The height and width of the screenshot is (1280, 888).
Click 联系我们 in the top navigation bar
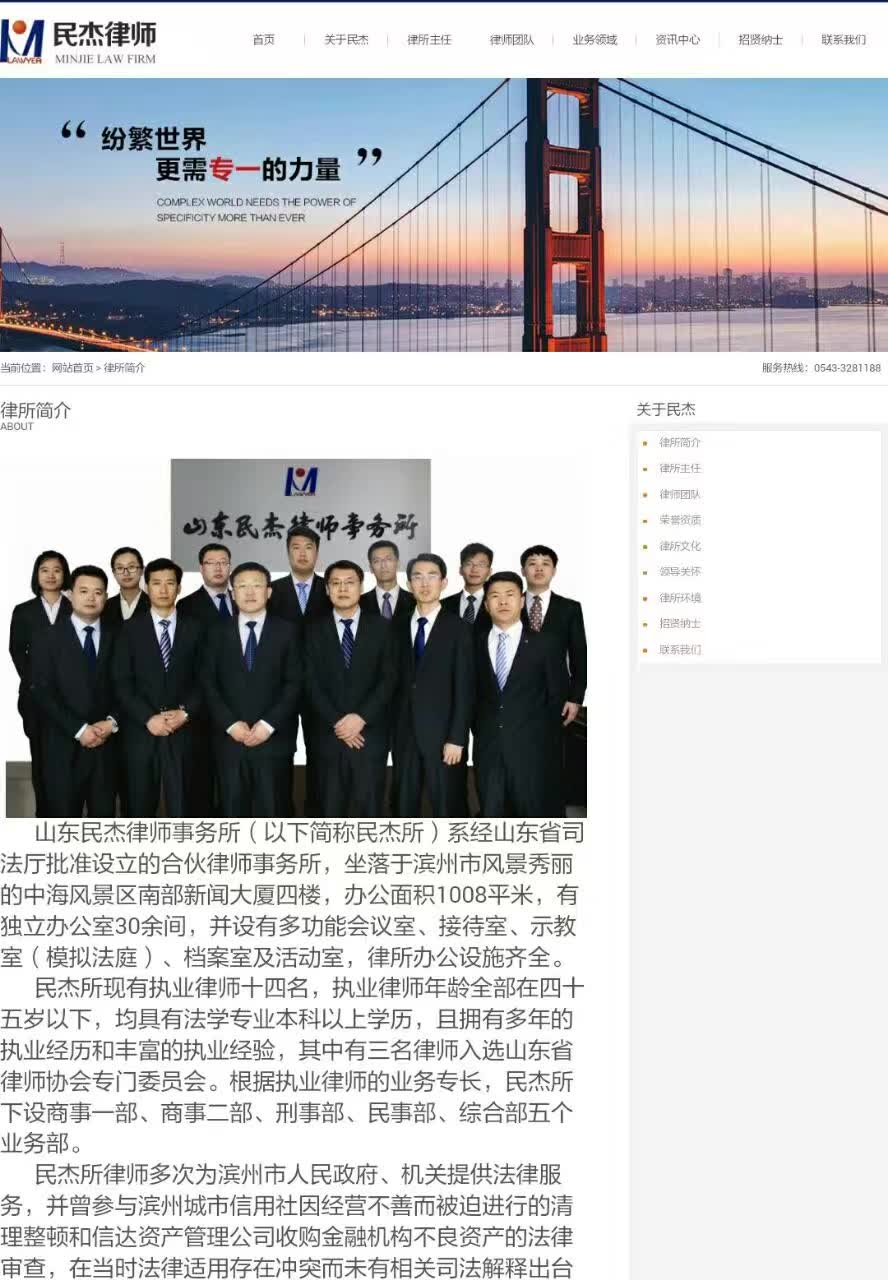[844, 40]
